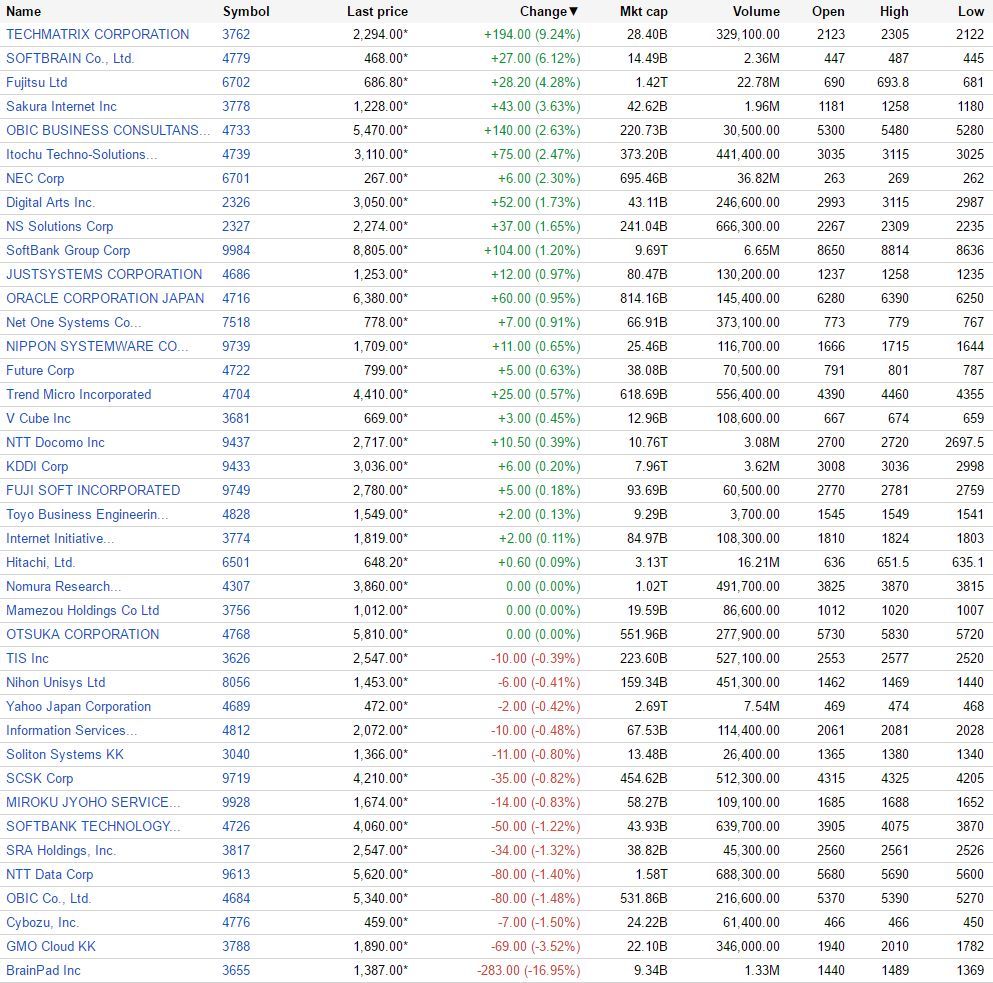Open NTT Data Corp link
The height and width of the screenshot is (983, 993).
point(49,875)
